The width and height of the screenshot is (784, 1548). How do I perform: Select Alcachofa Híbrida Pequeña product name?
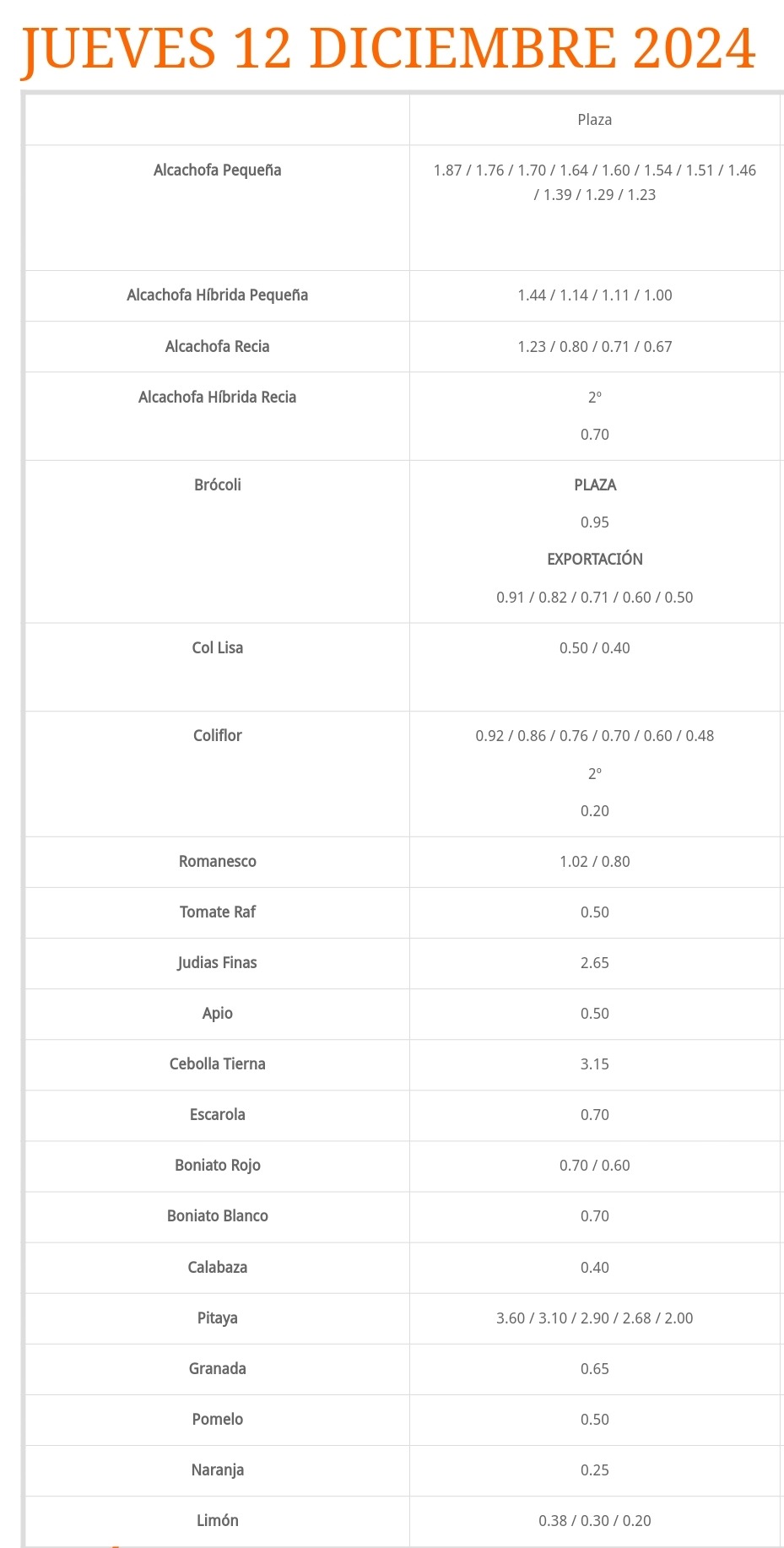click(218, 295)
